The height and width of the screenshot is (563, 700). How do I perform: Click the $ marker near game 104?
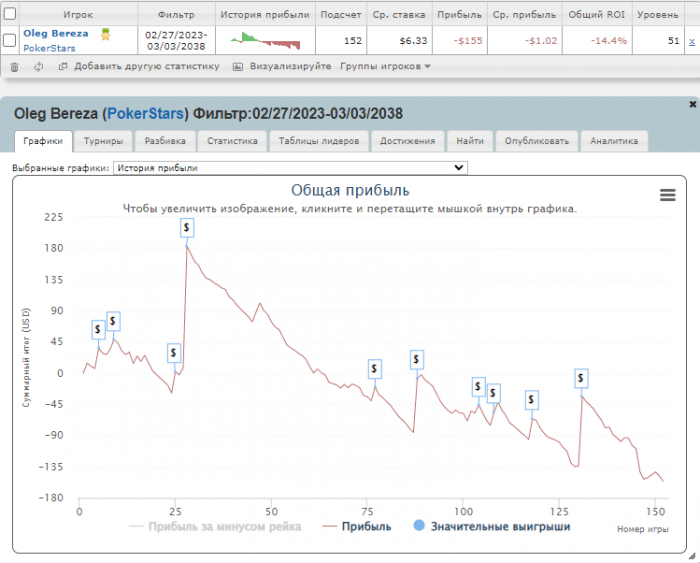point(478,387)
